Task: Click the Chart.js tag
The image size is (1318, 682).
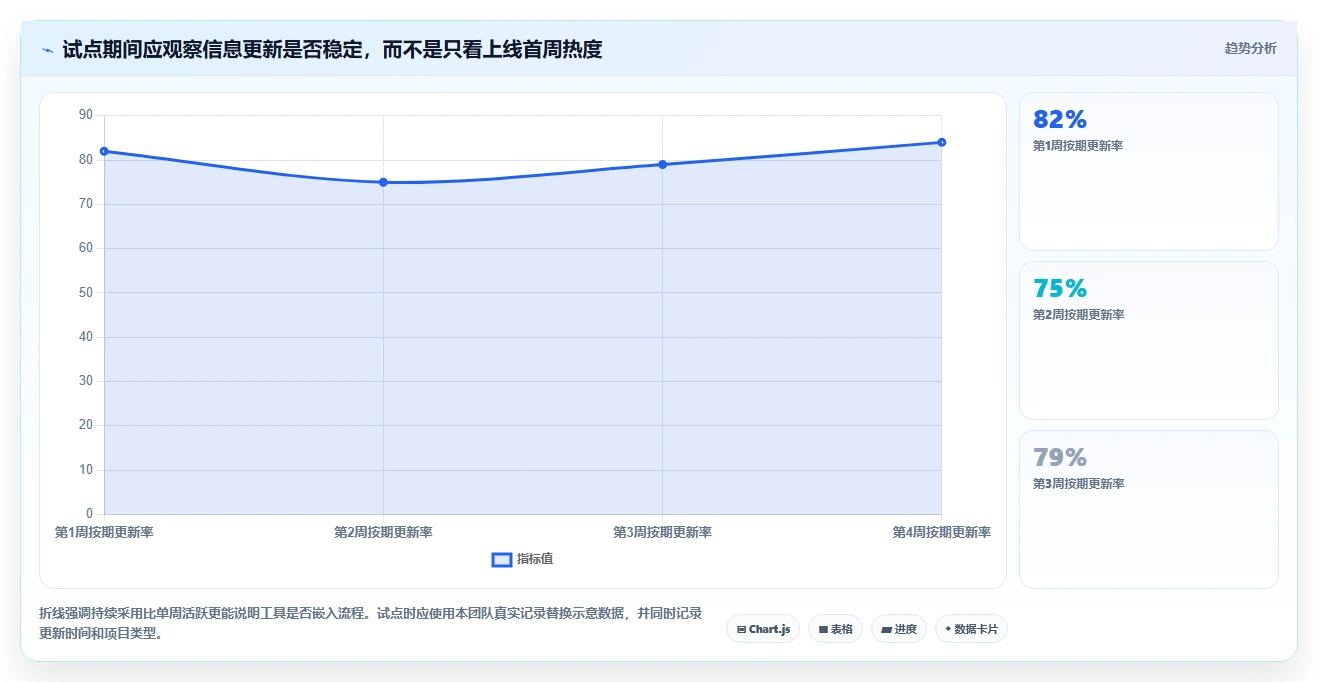Action: coord(763,629)
